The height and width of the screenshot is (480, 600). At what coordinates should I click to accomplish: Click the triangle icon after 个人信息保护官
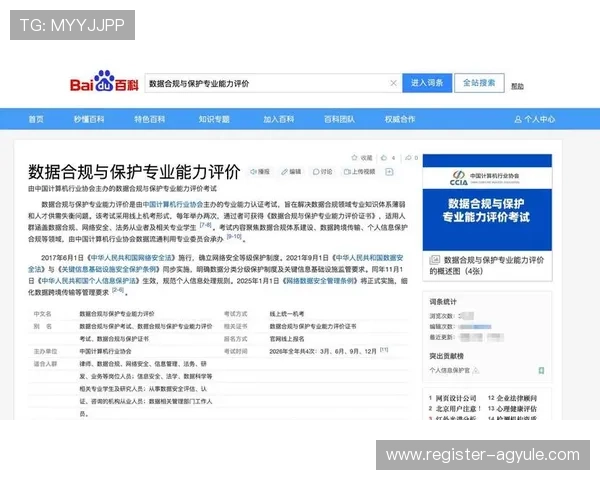coord(476,371)
